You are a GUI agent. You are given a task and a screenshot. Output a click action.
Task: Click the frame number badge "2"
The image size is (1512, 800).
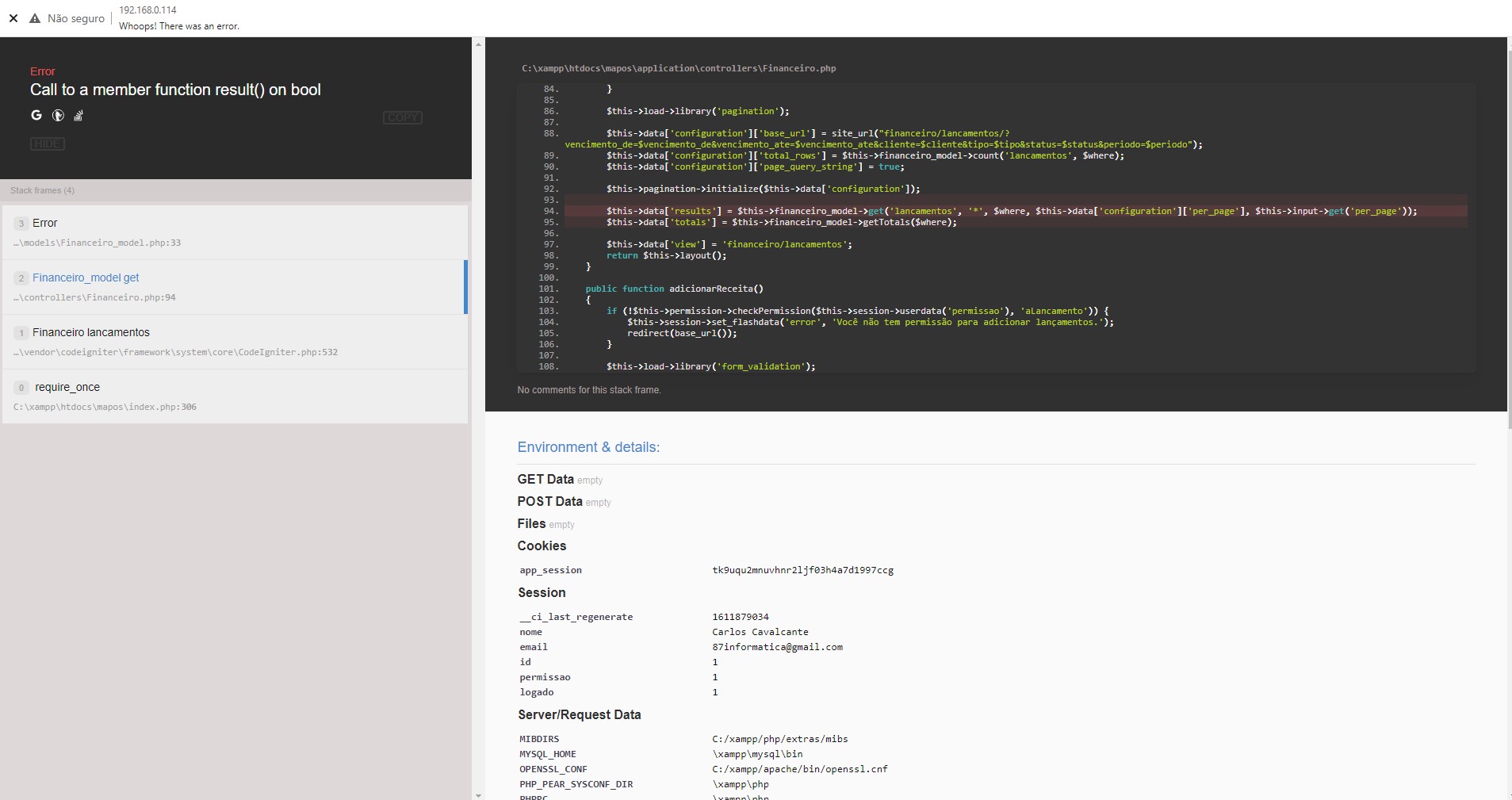(x=20, y=278)
